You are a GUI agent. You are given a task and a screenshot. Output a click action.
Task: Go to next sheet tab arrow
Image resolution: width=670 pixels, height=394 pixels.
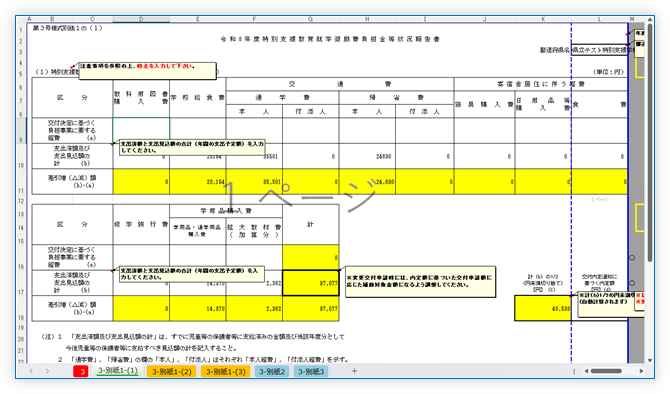[47, 371]
